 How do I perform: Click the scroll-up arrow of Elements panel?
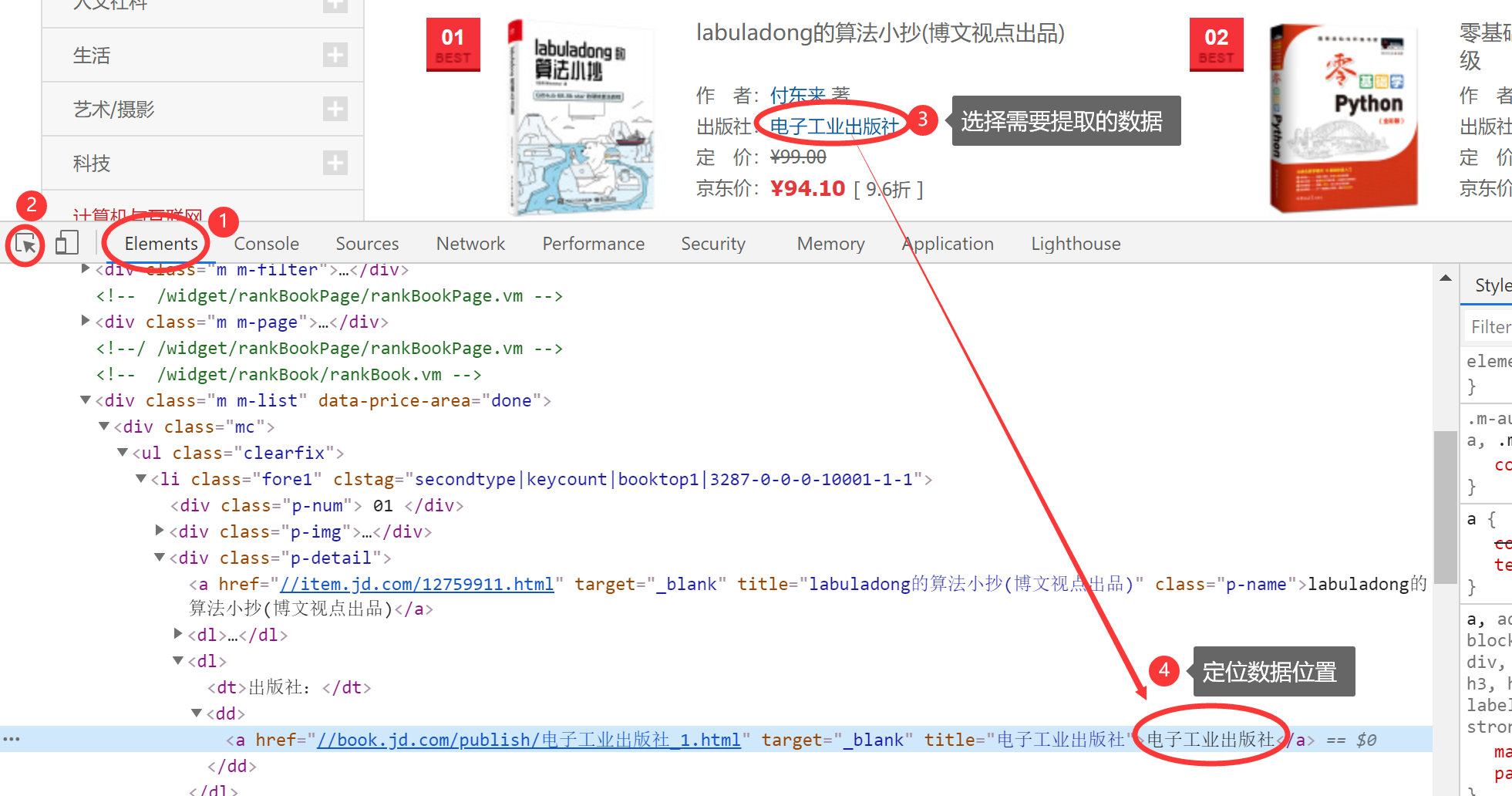pos(1446,278)
